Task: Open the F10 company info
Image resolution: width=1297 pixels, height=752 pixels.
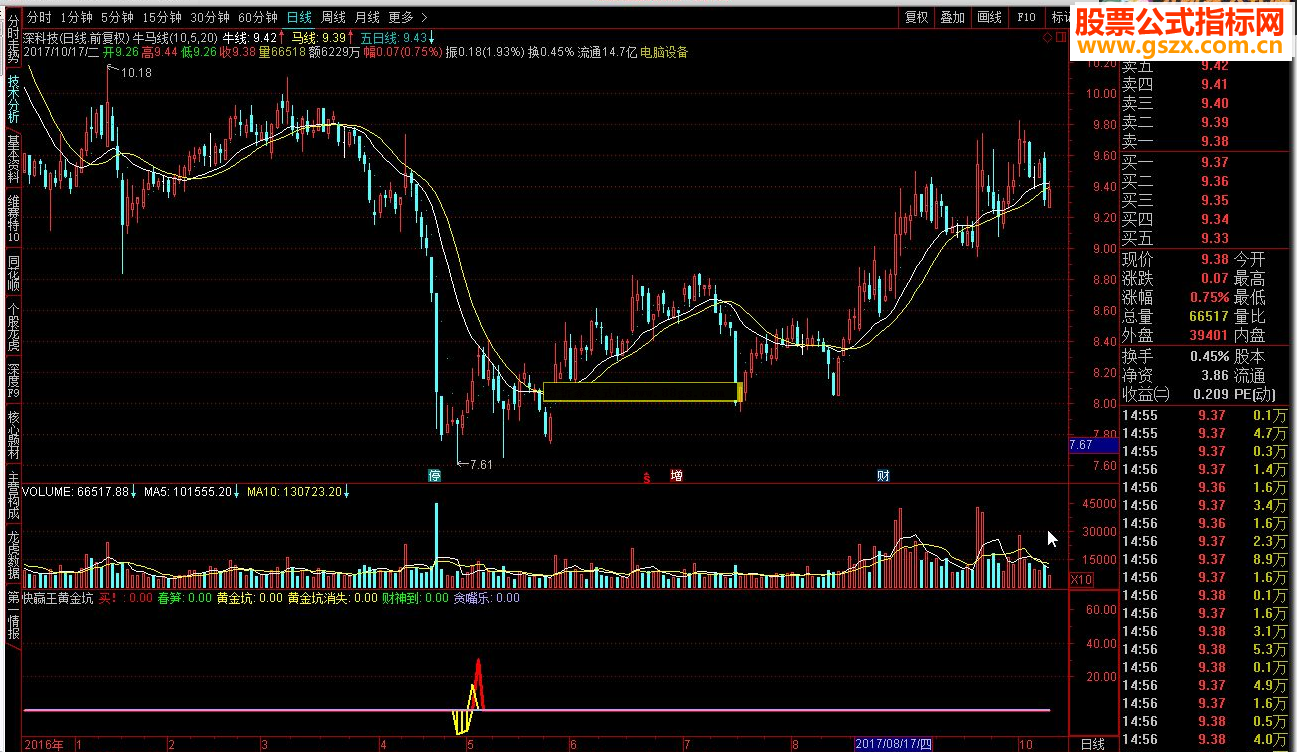Action: point(1026,17)
